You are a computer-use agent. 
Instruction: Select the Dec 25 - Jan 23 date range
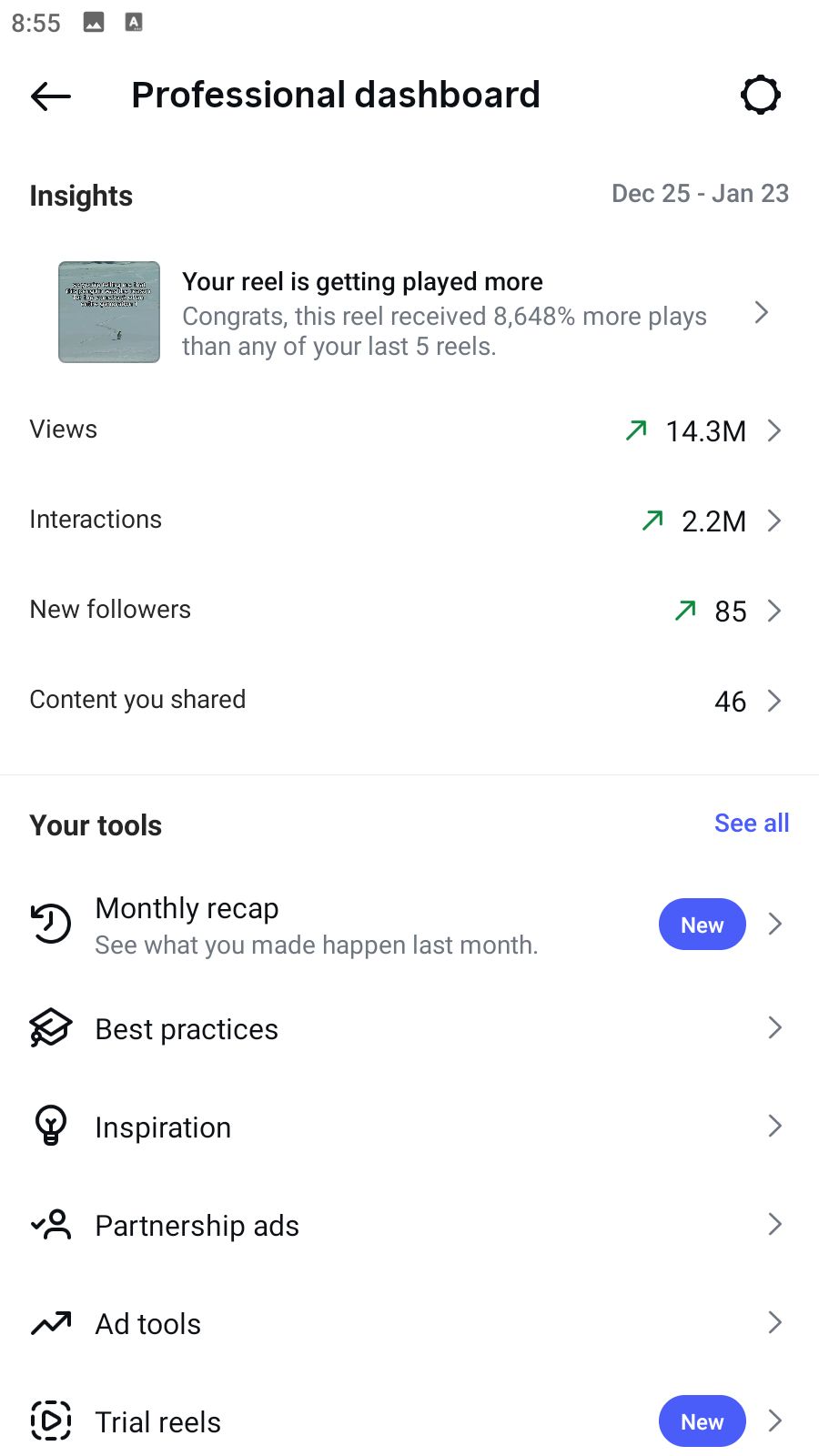pos(699,194)
